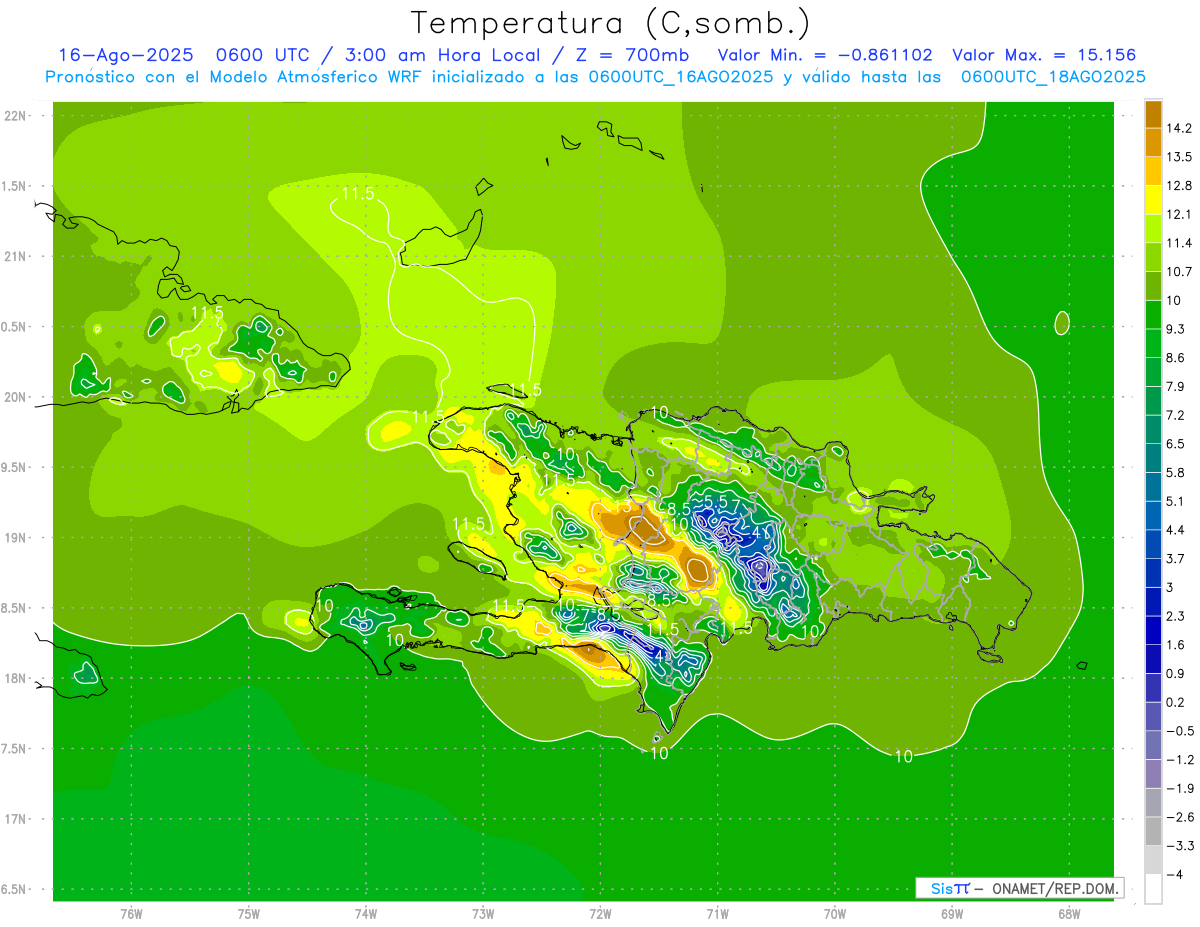This screenshot has width=1200, height=927.
Task: Pick the yellow swatch between 12.8 and 12.1
Action: tap(1153, 200)
